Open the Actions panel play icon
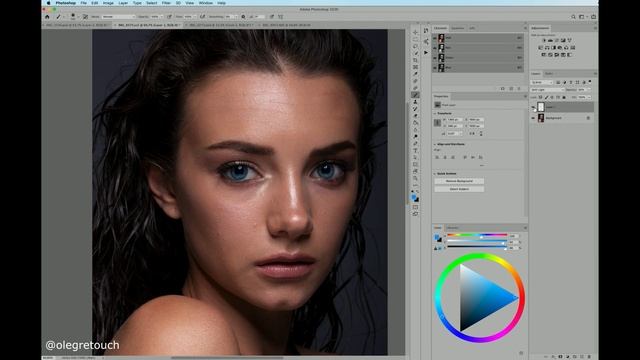The image size is (640, 360). (426, 53)
